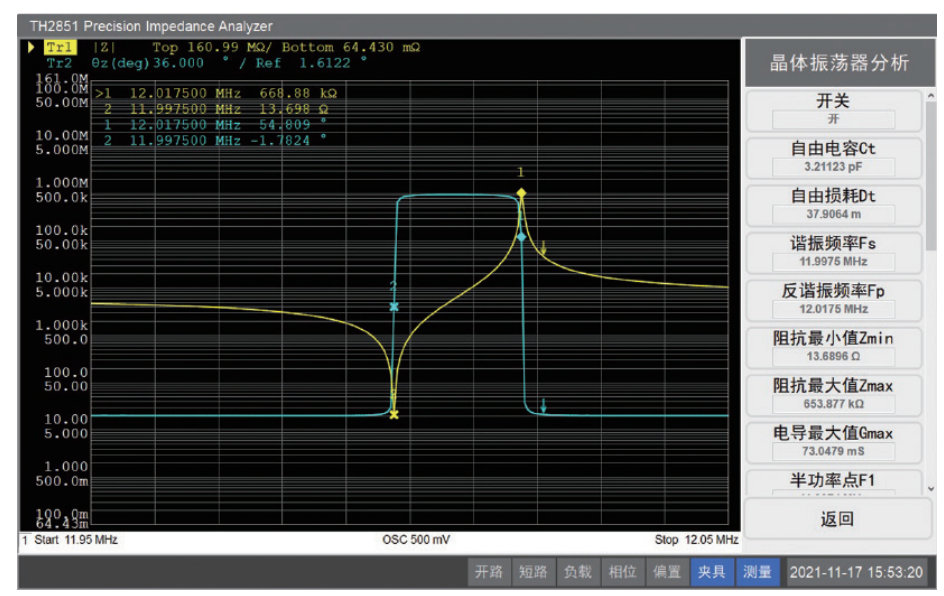Click yellow marker 1 diamond at antiresonance peak
944x596 pixels.
coord(520,193)
